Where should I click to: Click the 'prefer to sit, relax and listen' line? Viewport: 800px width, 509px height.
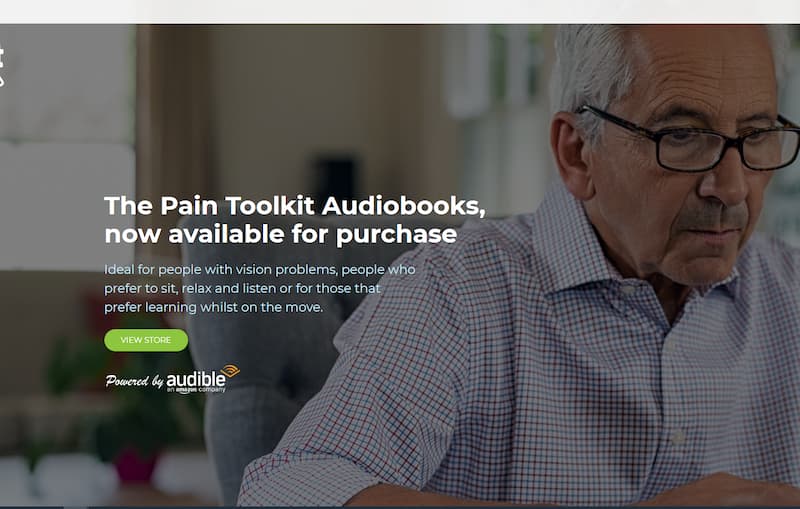click(242, 288)
